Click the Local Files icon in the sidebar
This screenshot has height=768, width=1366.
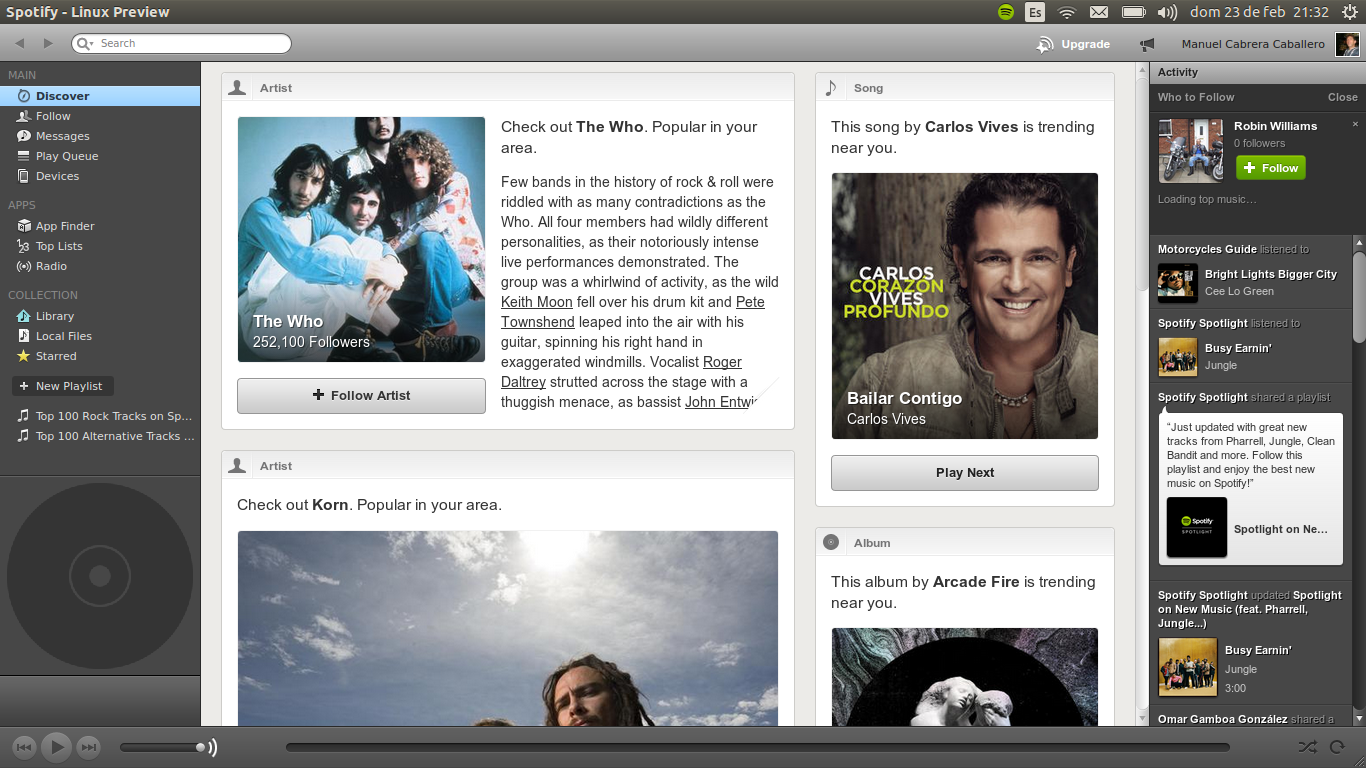pyautogui.click(x=24, y=336)
